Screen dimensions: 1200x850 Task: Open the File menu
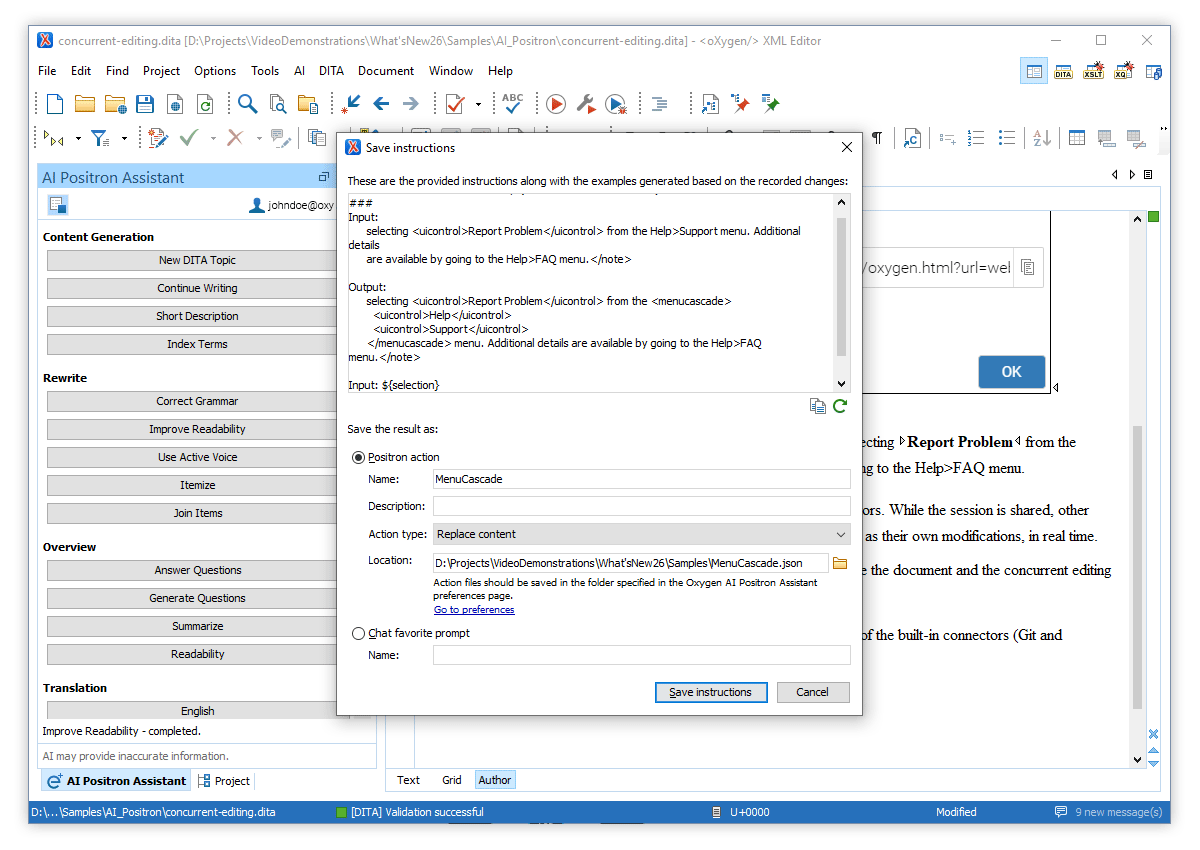(x=47, y=71)
